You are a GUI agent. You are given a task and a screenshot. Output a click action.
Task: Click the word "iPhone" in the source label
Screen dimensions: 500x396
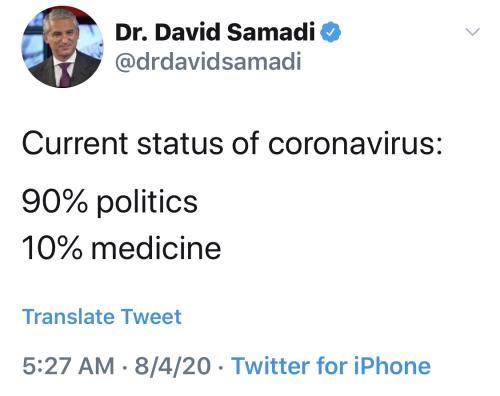click(392, 366)
